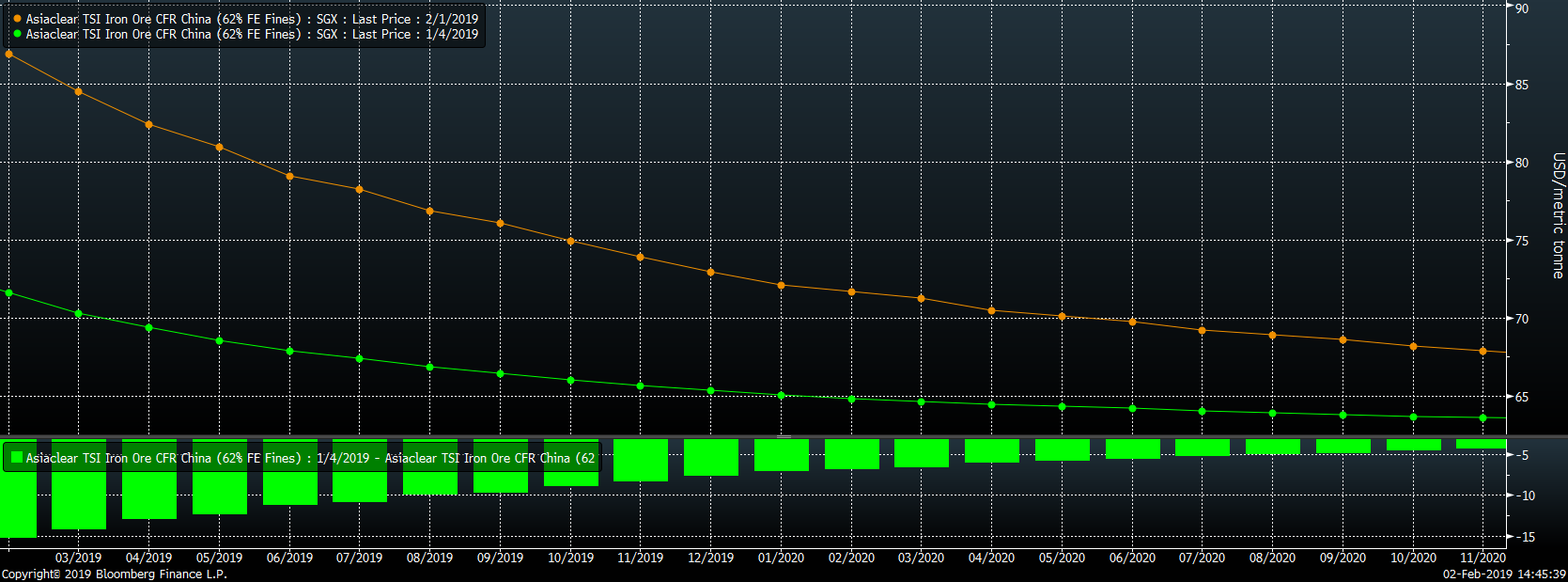Click the 01/2020 x-axis date label
The height and width of the screenshot is (582, 1568).
(x=781, y=558)
